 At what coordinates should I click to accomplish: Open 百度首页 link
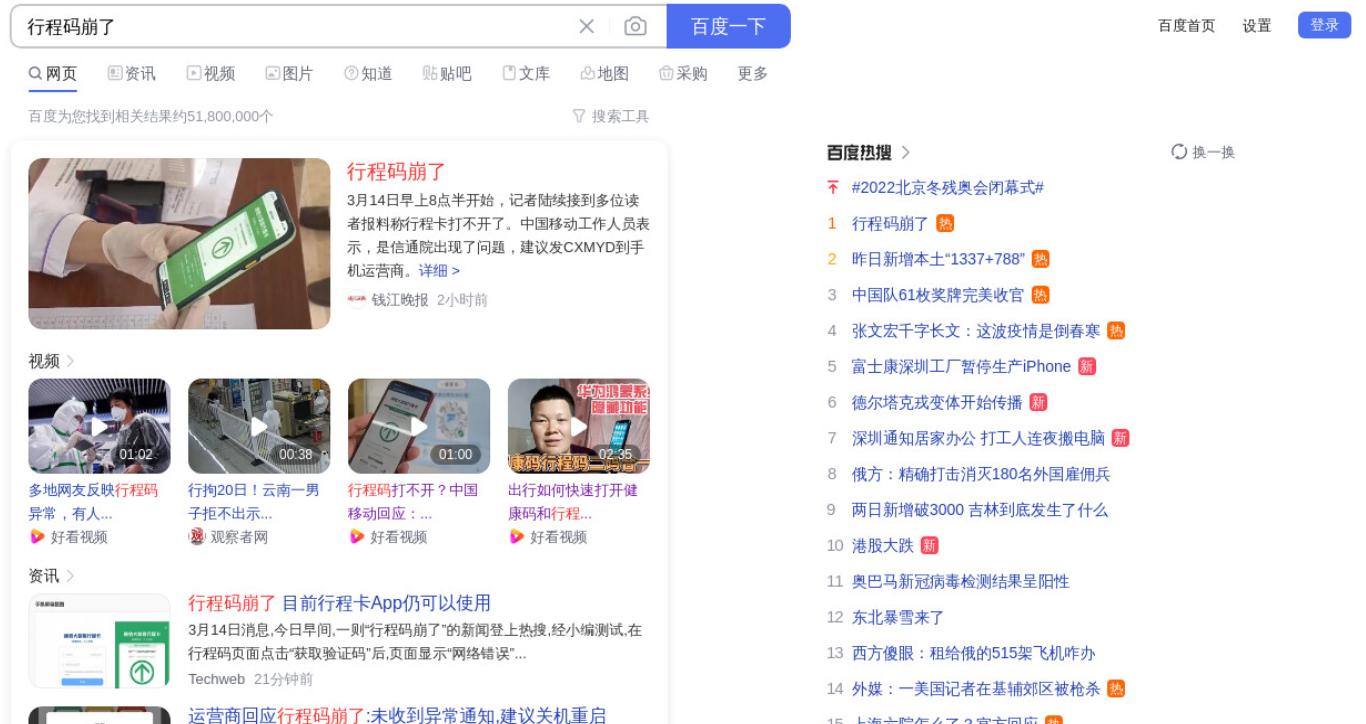(1186, 26)
